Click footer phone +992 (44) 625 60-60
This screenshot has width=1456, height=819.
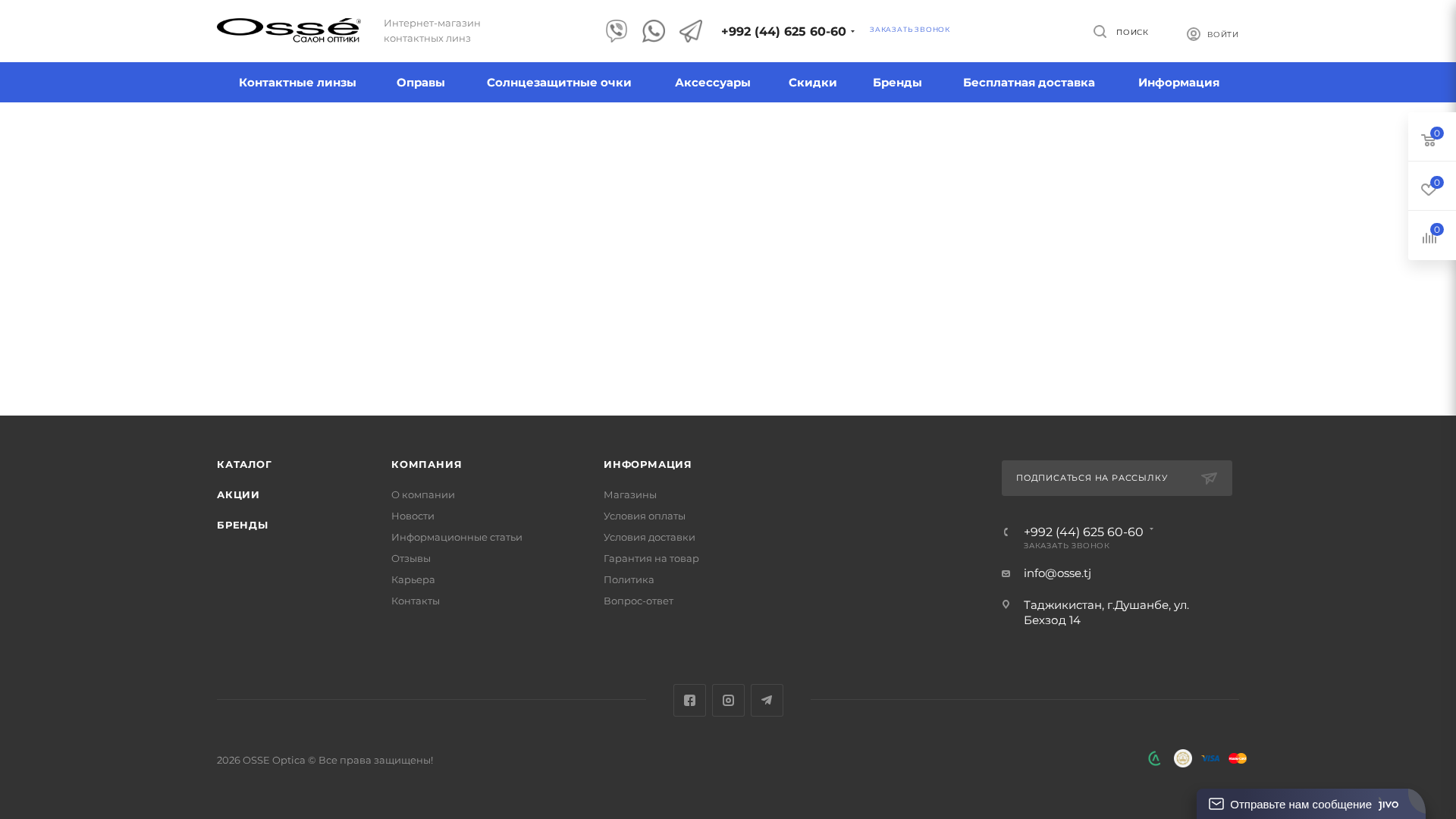tap(1084, 532)
